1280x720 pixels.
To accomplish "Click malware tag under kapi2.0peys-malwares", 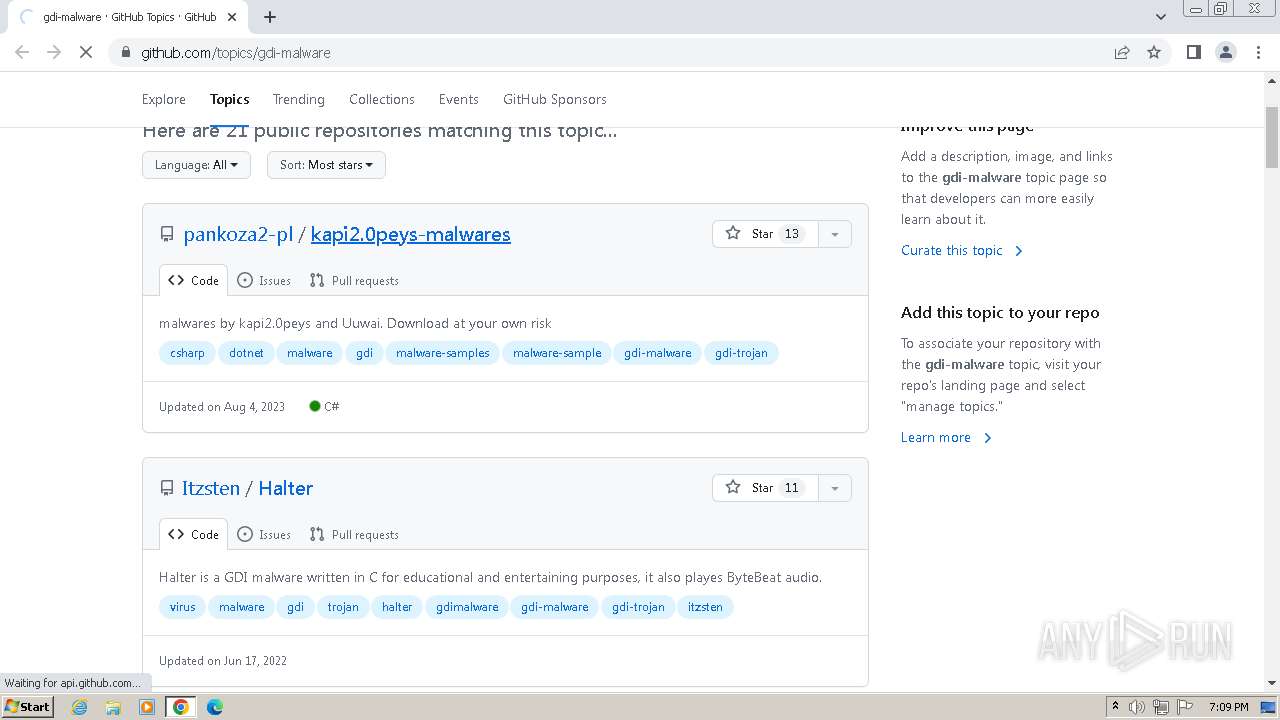I will pos(310,353).
